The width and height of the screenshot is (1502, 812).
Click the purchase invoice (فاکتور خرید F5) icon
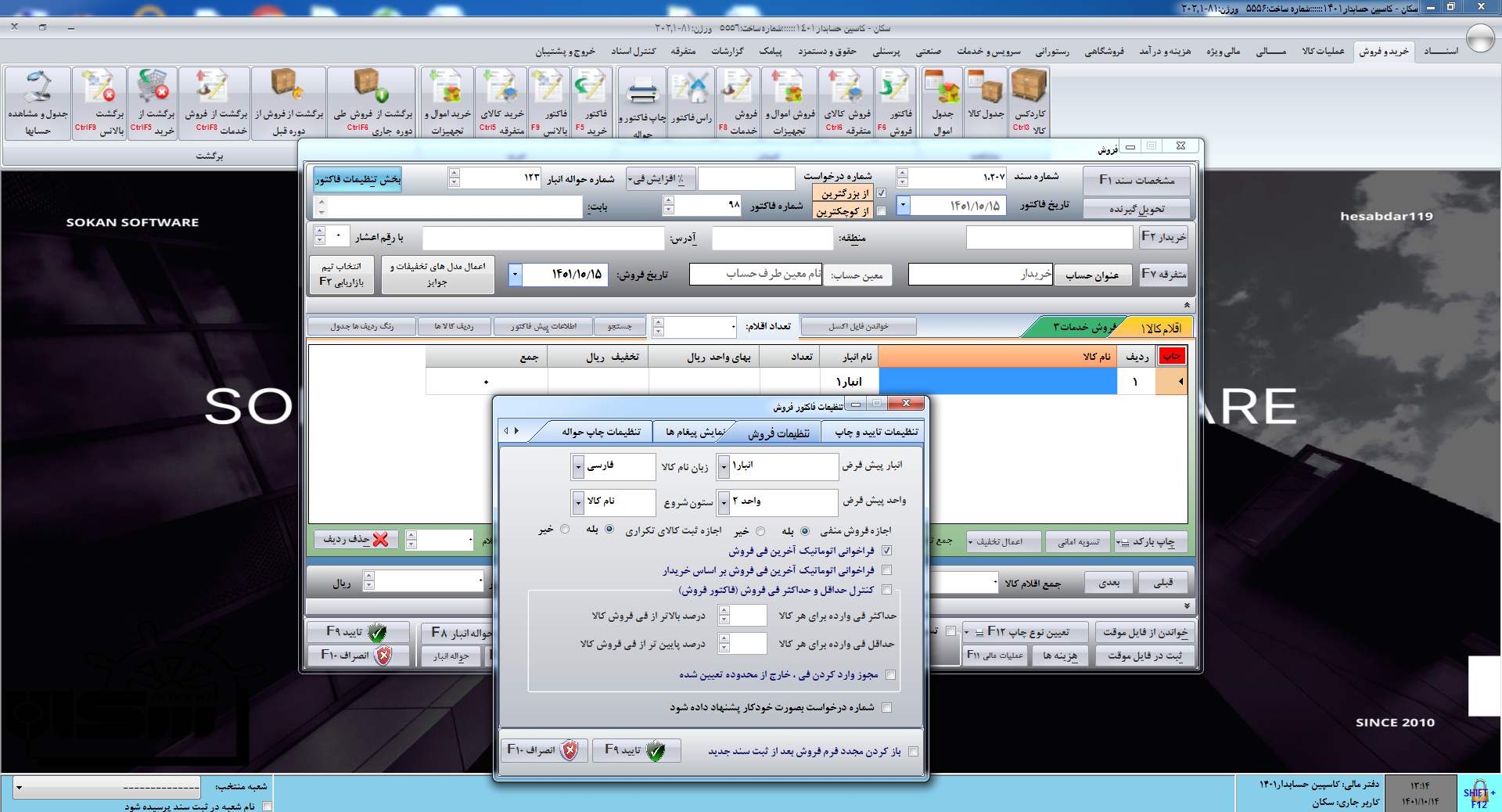[x=591, y=102]
